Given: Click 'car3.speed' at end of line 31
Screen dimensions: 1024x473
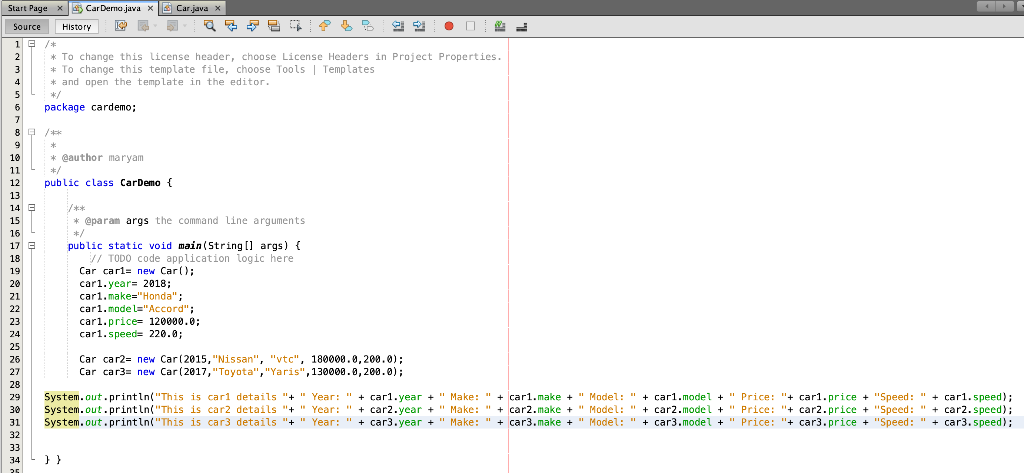Looking at the screenshot, I should coord(972,423).
